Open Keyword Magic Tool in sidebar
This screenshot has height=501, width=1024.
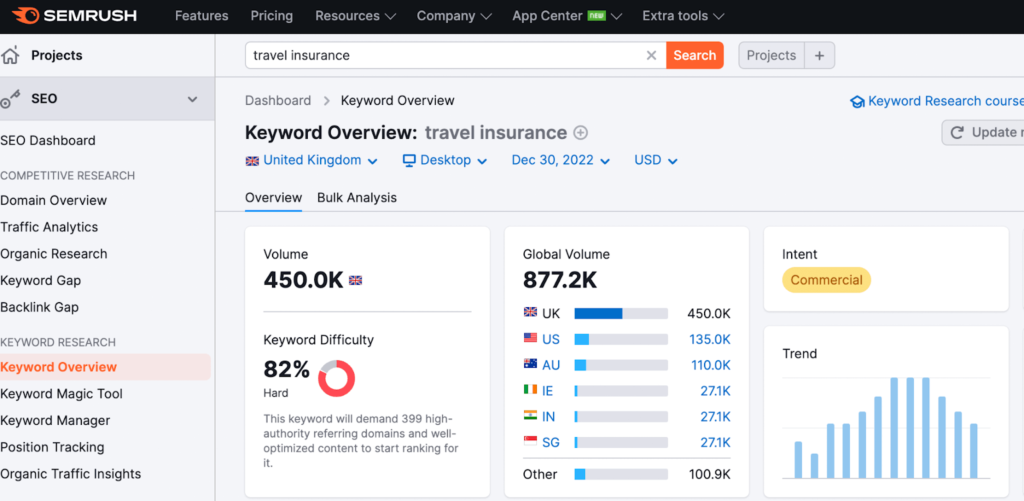(x=62, y=394)
